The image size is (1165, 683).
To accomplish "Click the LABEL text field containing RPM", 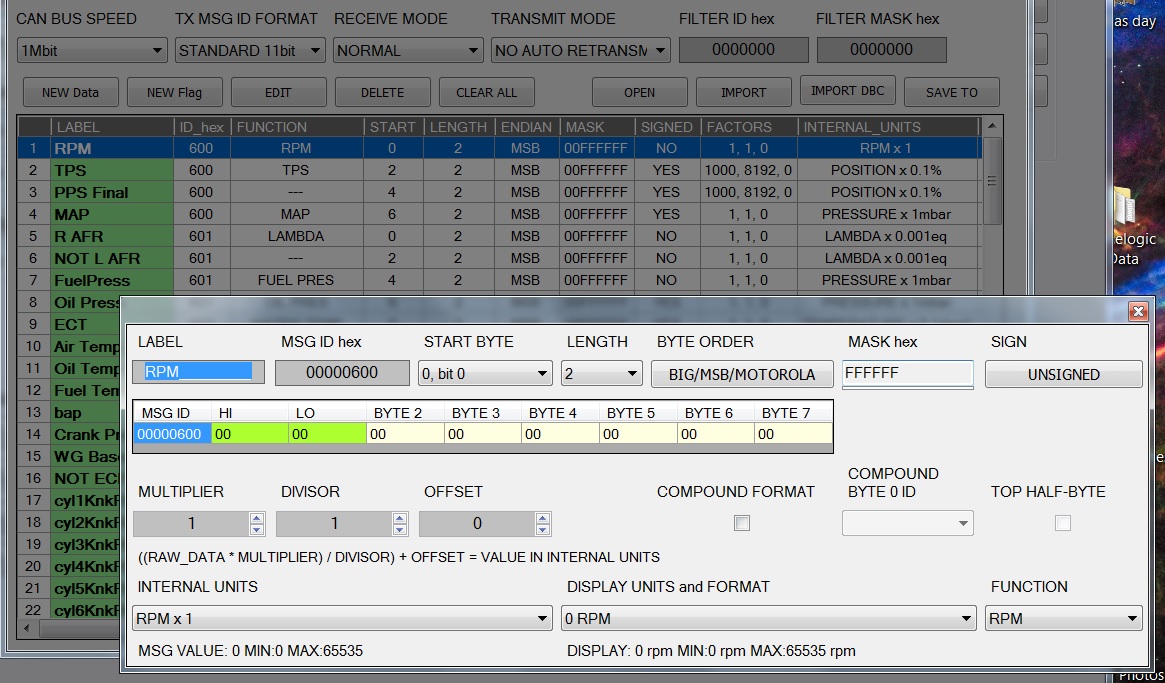I will click(x=198, y=372).
